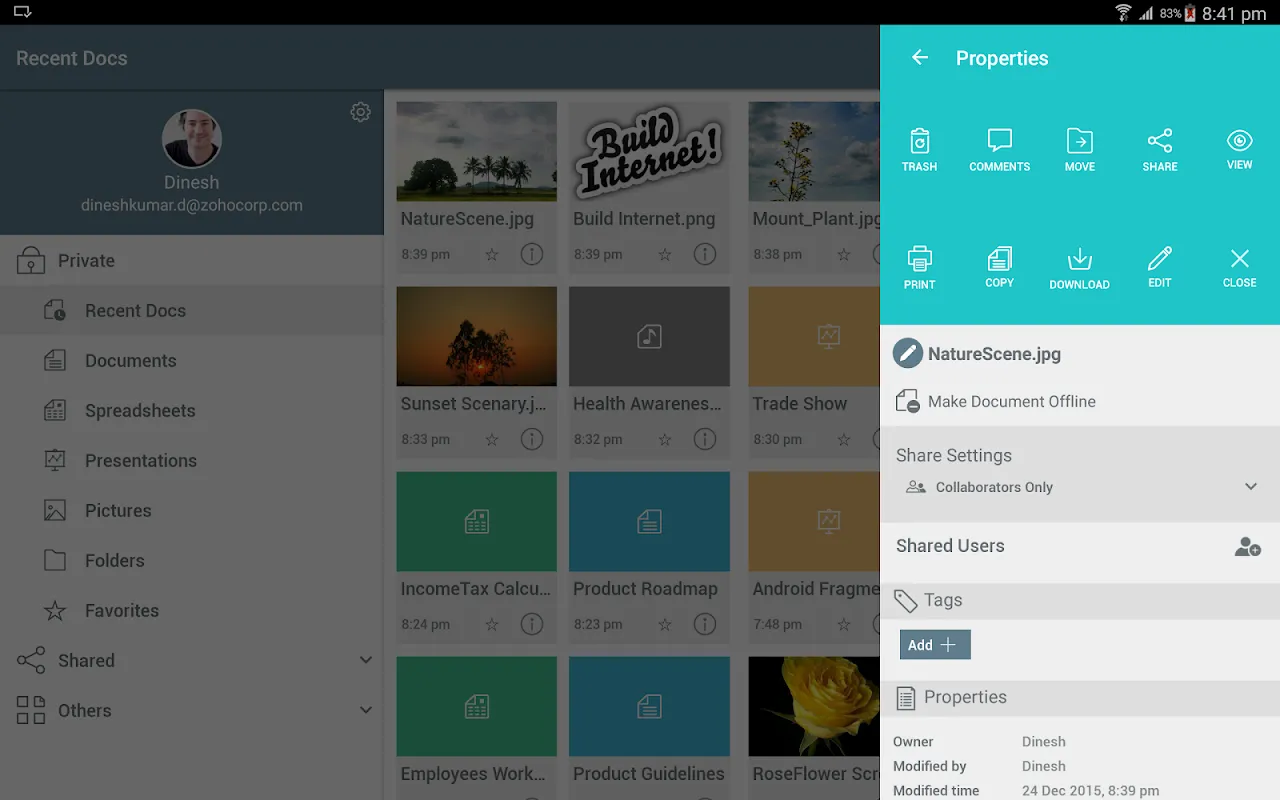Click the Edit pencil action

point(1159,267)
